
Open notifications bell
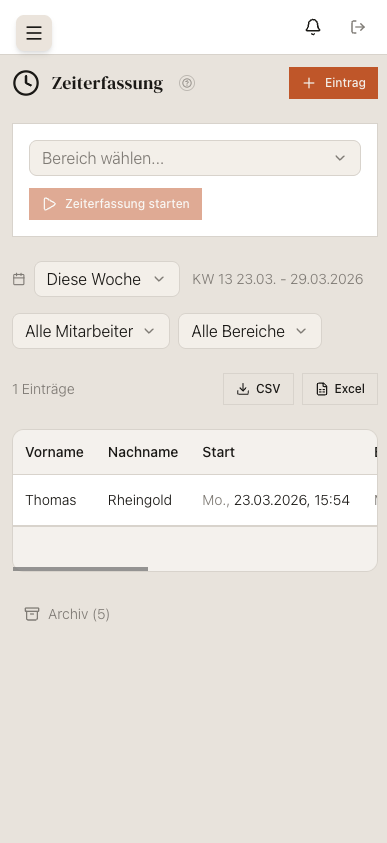point(313,27)
